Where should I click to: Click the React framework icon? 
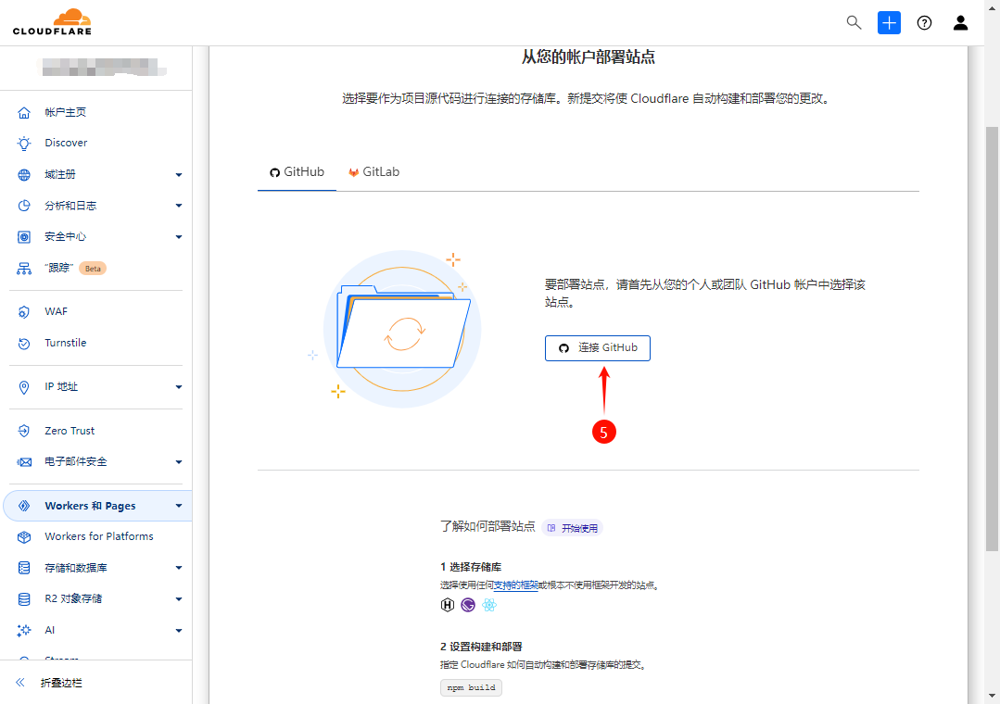coord(489,604)
